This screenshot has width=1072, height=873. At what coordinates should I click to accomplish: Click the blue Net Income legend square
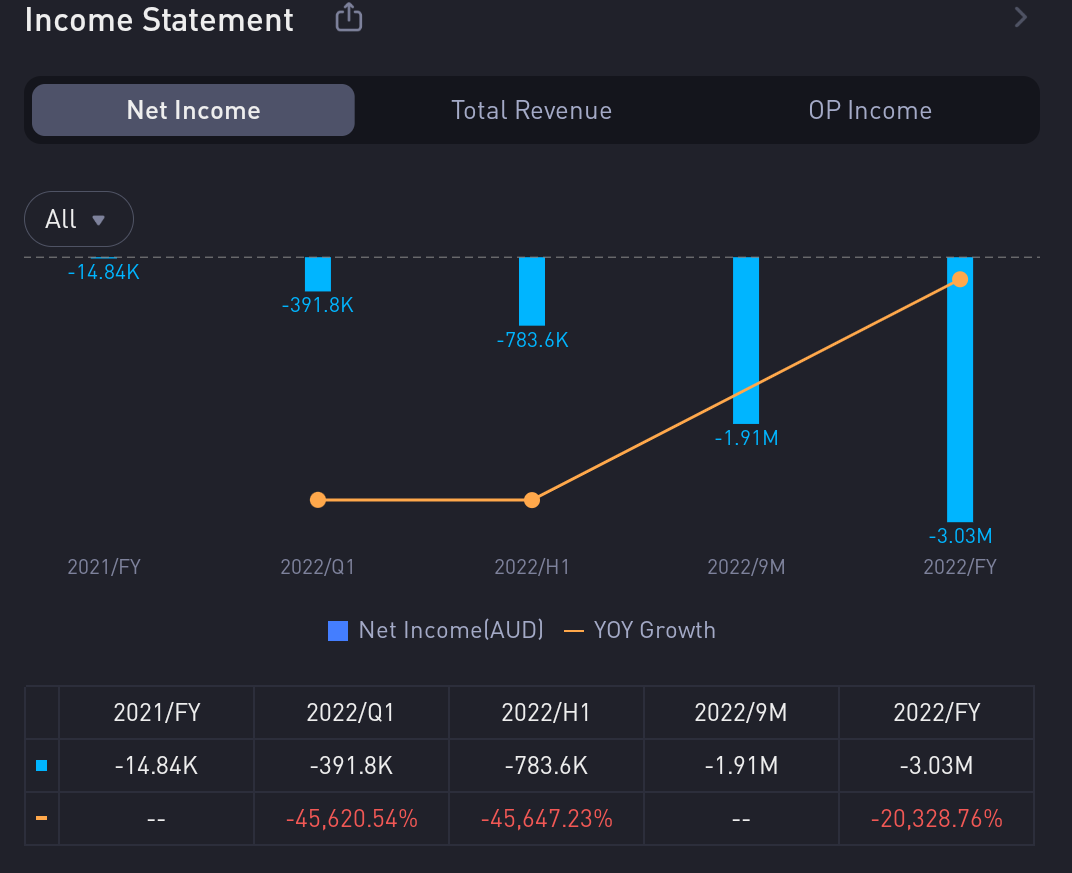(338, 631)
